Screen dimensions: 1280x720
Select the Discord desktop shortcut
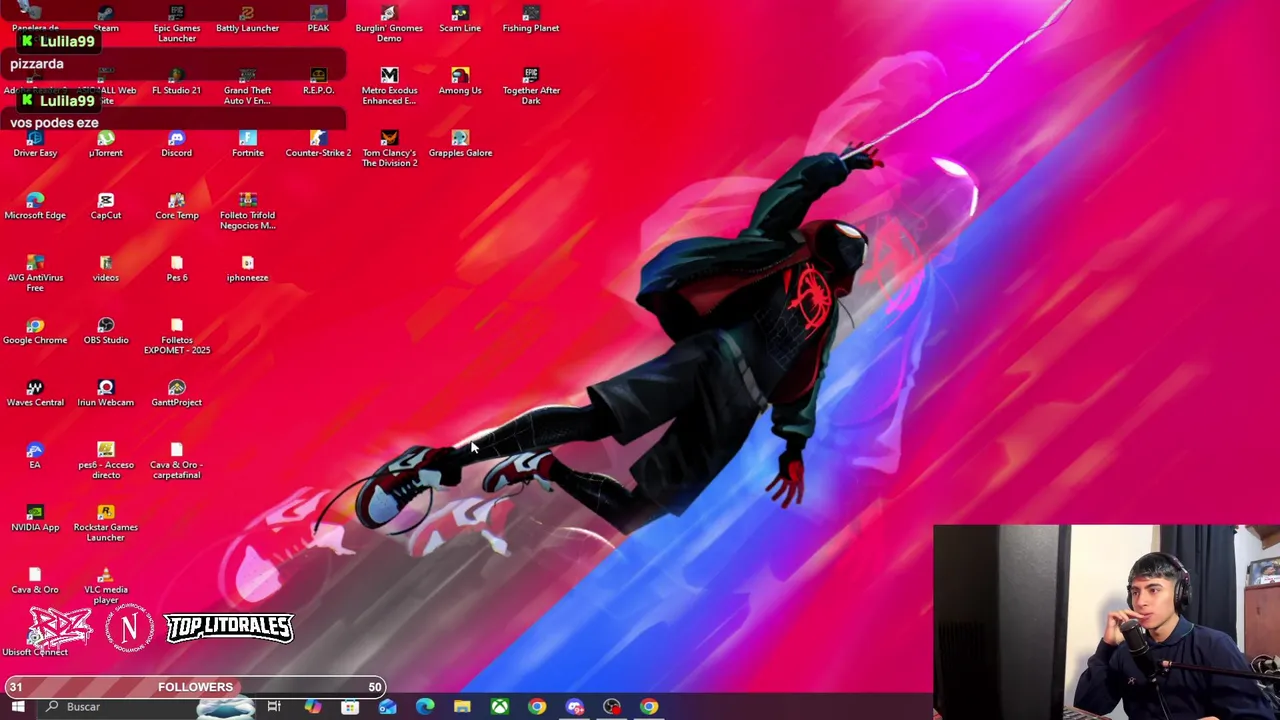(x=176, y=144)
